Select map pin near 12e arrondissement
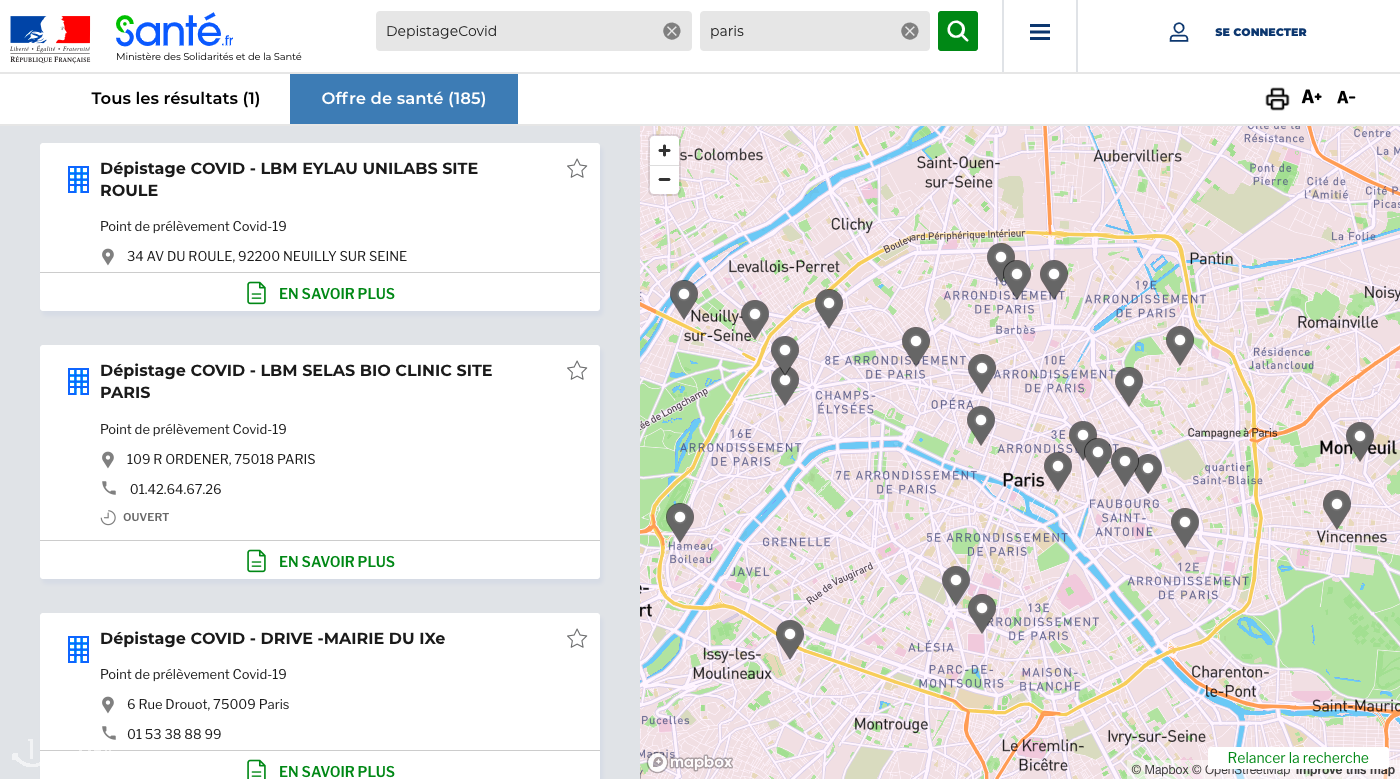The height and width of the screenshot is (779, 1400). click(1185, 525)
